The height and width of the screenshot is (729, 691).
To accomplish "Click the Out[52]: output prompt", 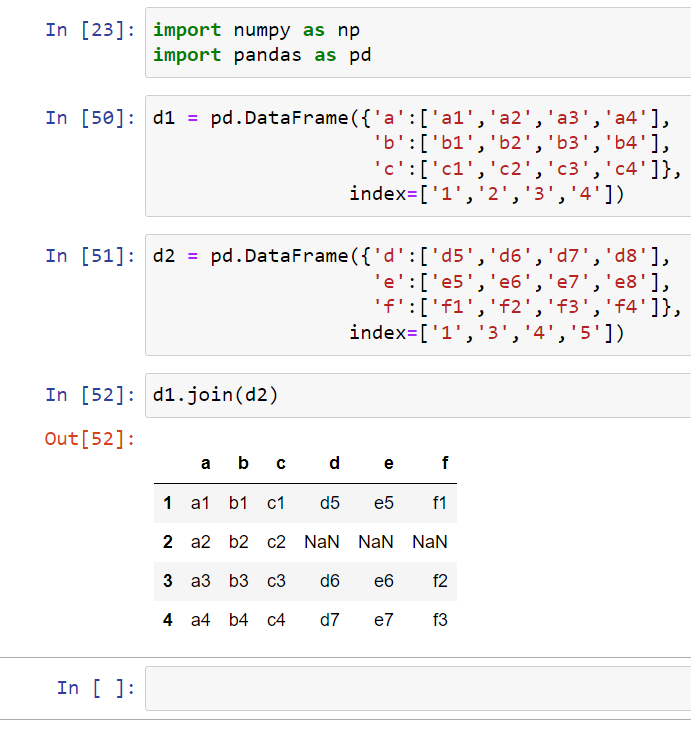I will (x=90, y=439).
